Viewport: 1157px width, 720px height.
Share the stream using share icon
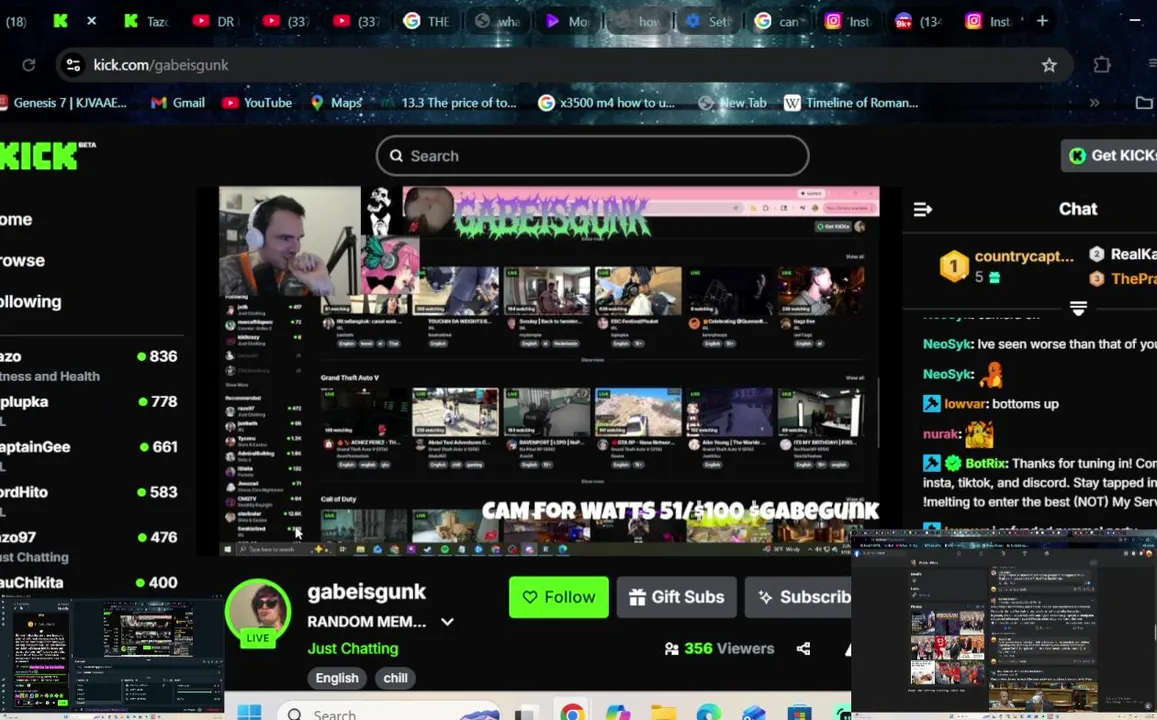pyautogui.click(x=804, y=648)
